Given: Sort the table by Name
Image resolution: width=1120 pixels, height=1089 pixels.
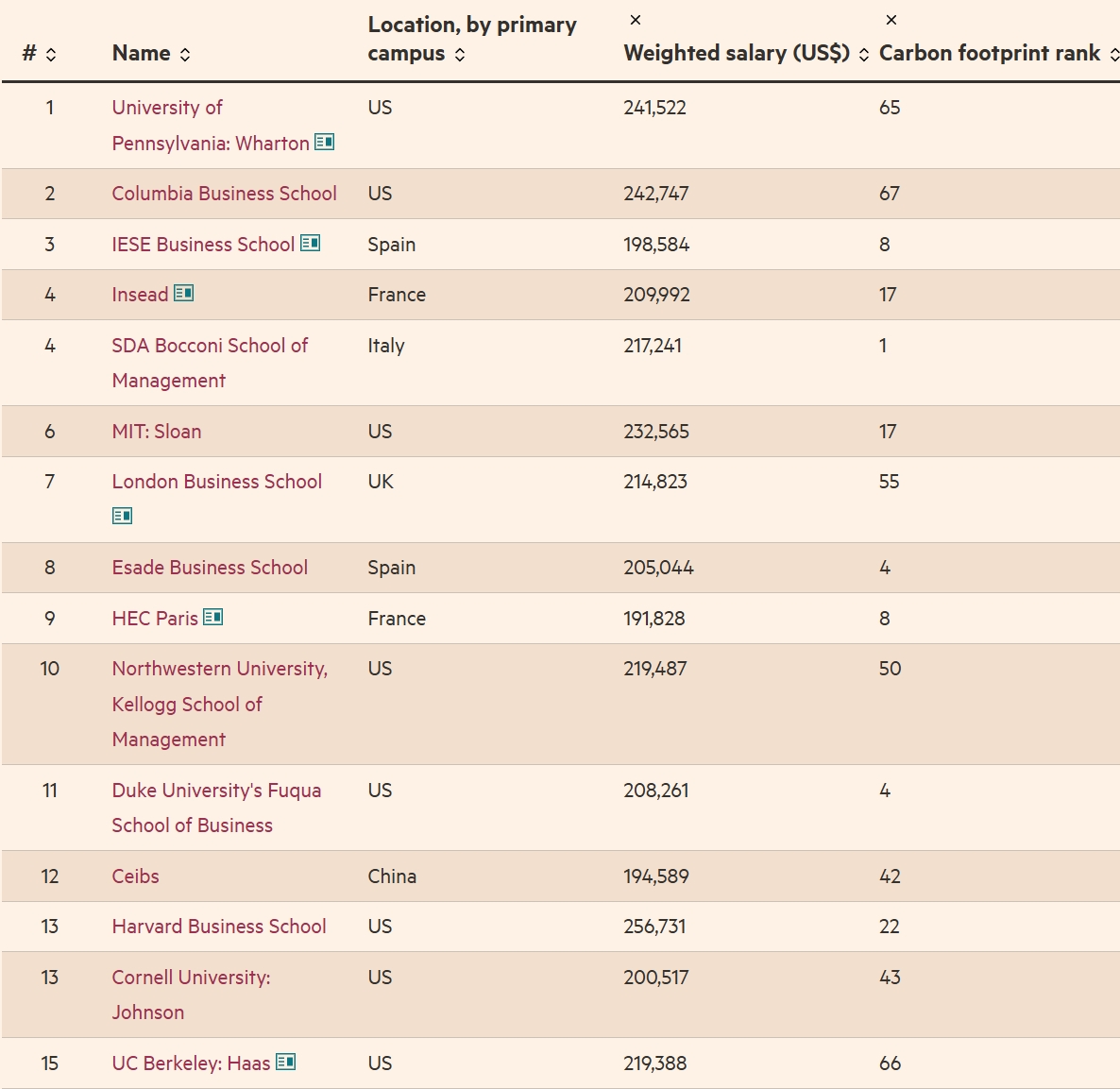Looking at the screenshot, I should [x=185, y=54].
